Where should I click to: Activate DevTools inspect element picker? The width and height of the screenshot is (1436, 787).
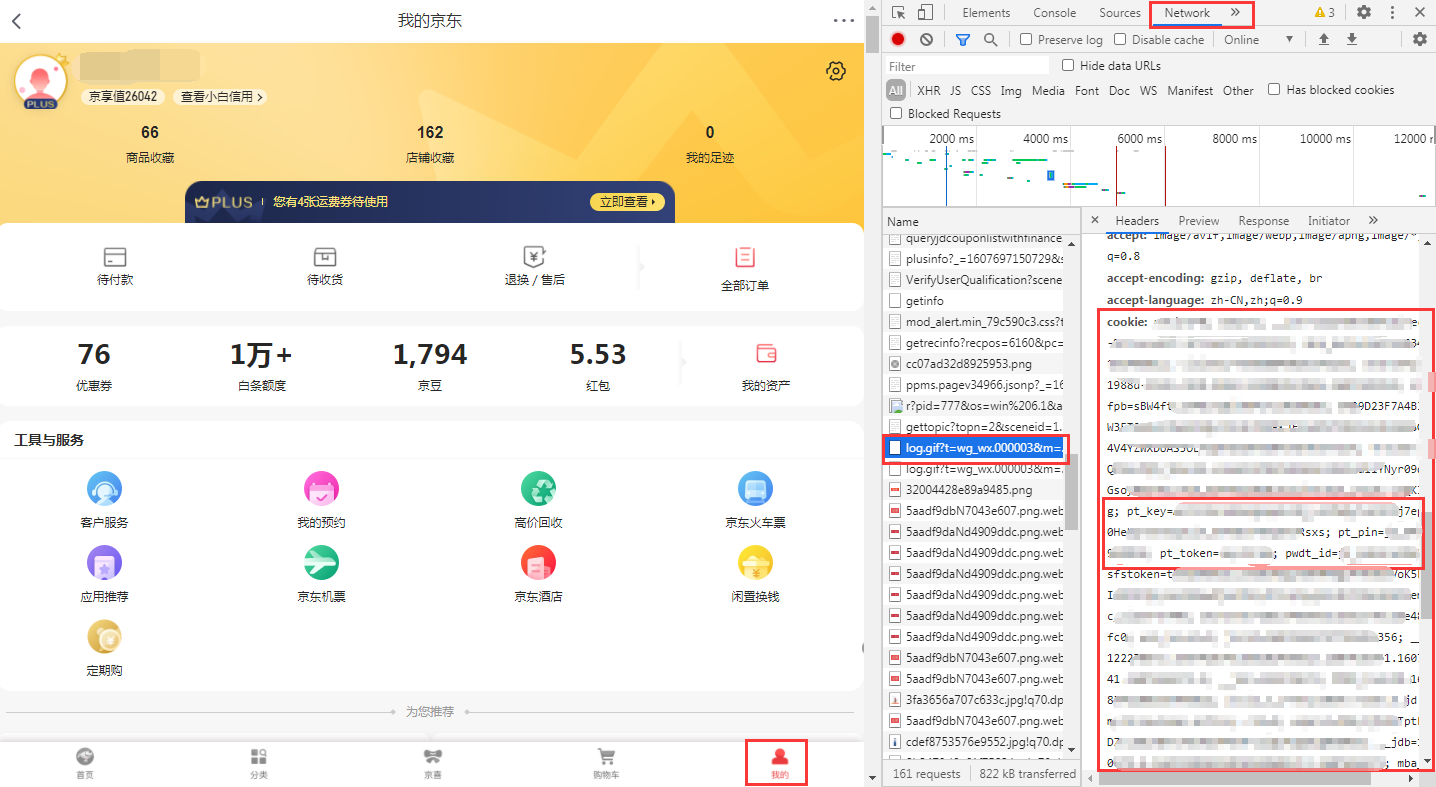(x=899, y=13)
